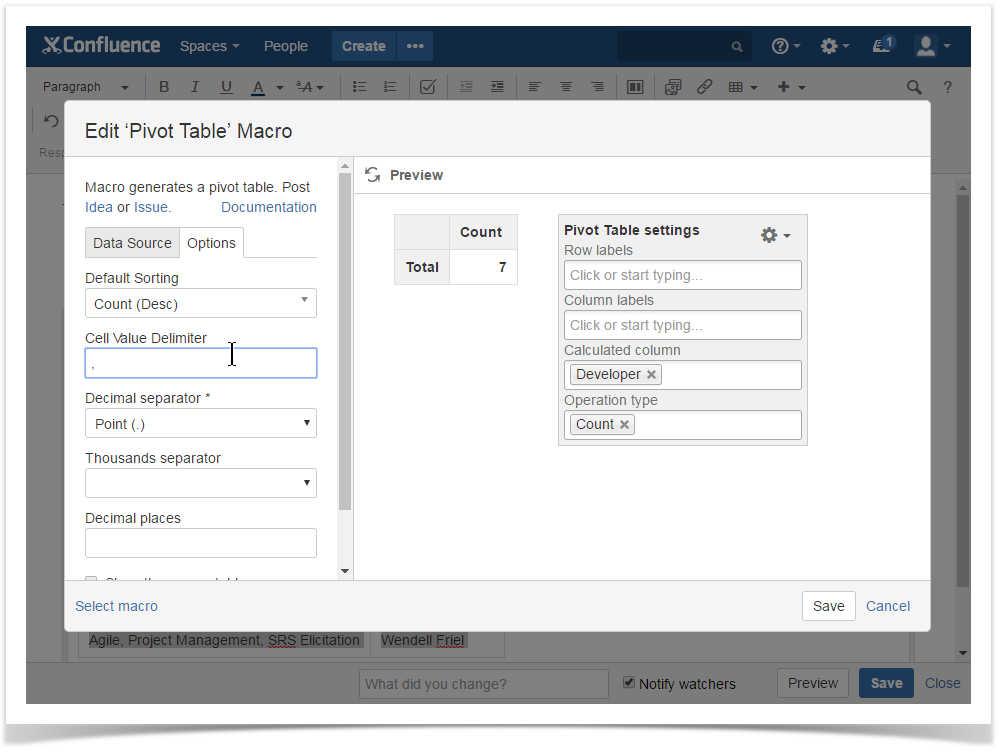Click the Decimal places text field
1005x753 pixels.
pos(201,543)
